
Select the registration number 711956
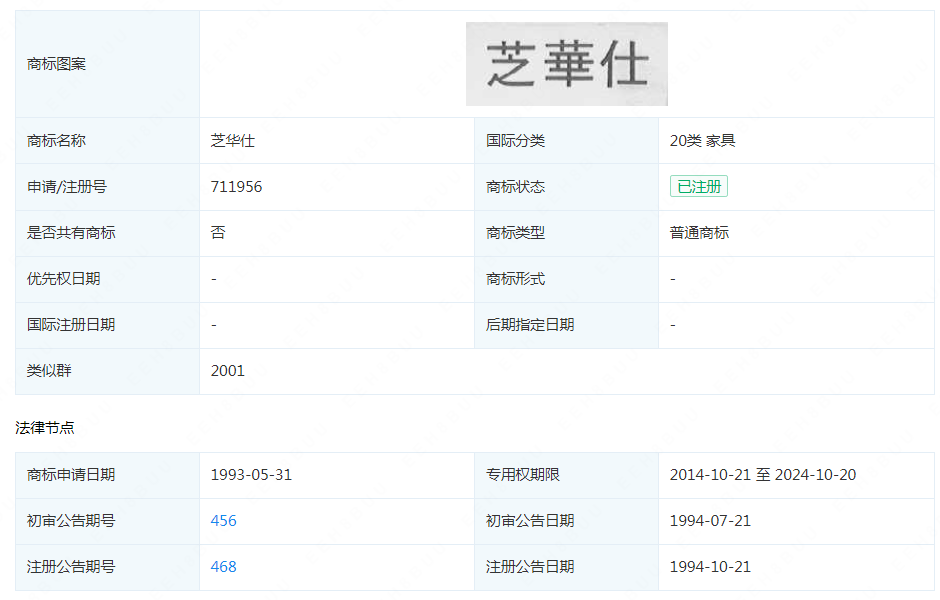236,186
